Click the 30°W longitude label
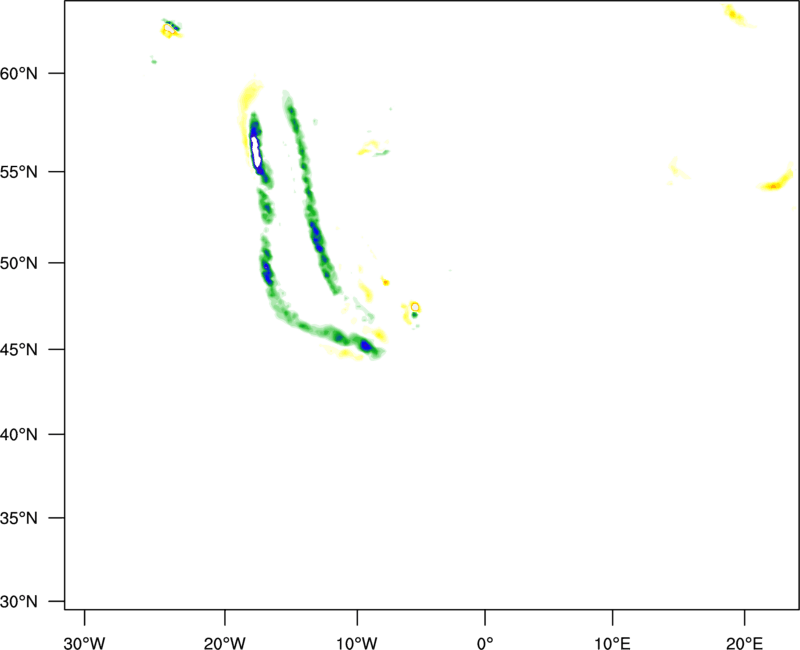 point(84,643)
